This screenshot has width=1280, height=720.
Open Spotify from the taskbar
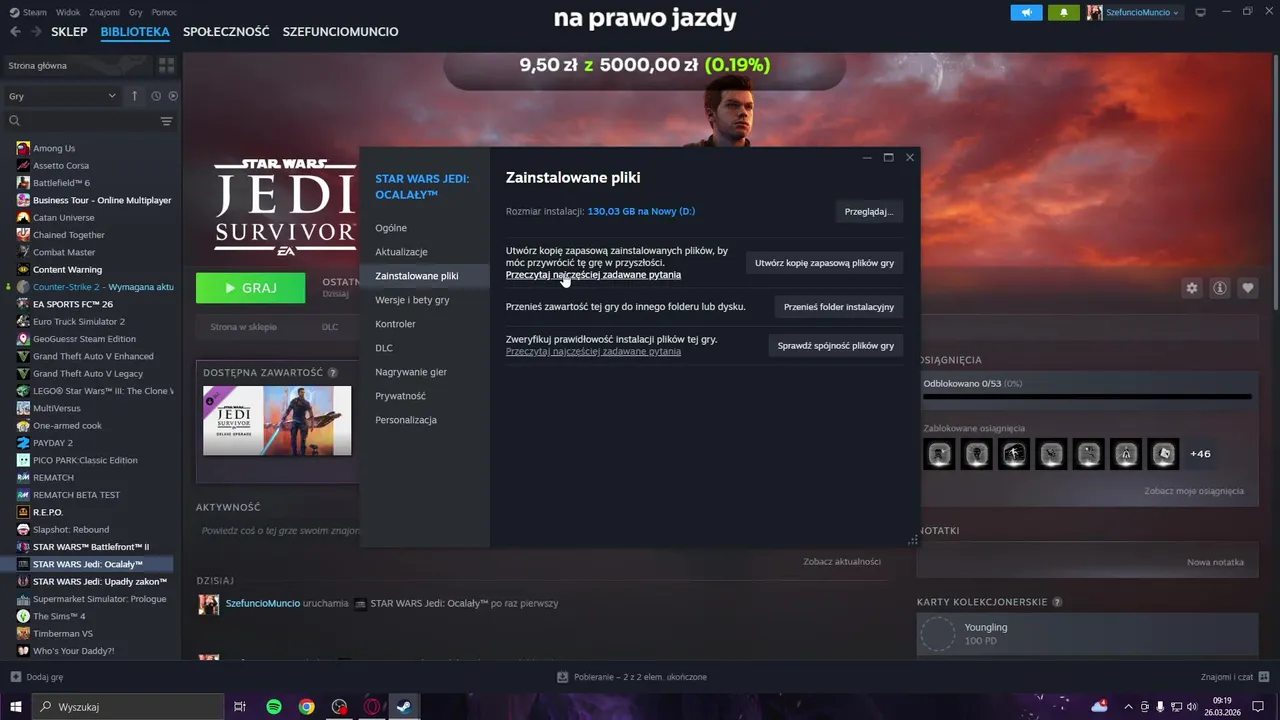pyautogui.click(x=274, y=706)
